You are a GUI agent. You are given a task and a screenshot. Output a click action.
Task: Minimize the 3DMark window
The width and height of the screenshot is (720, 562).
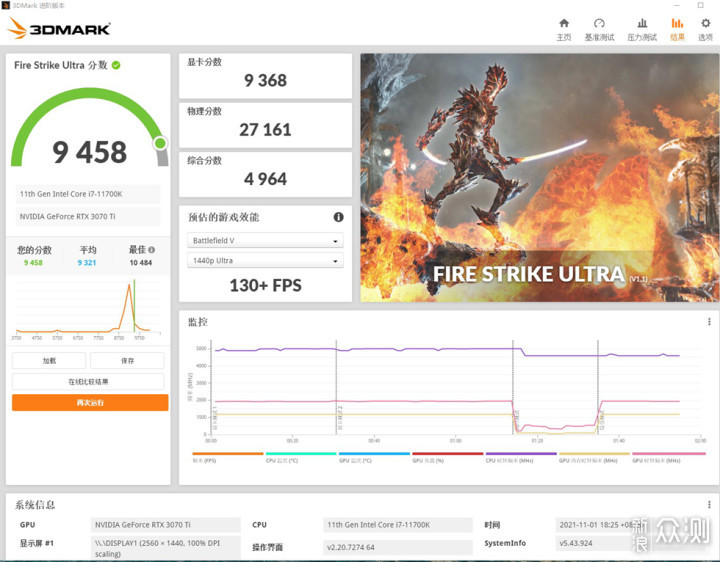(676, 5)
